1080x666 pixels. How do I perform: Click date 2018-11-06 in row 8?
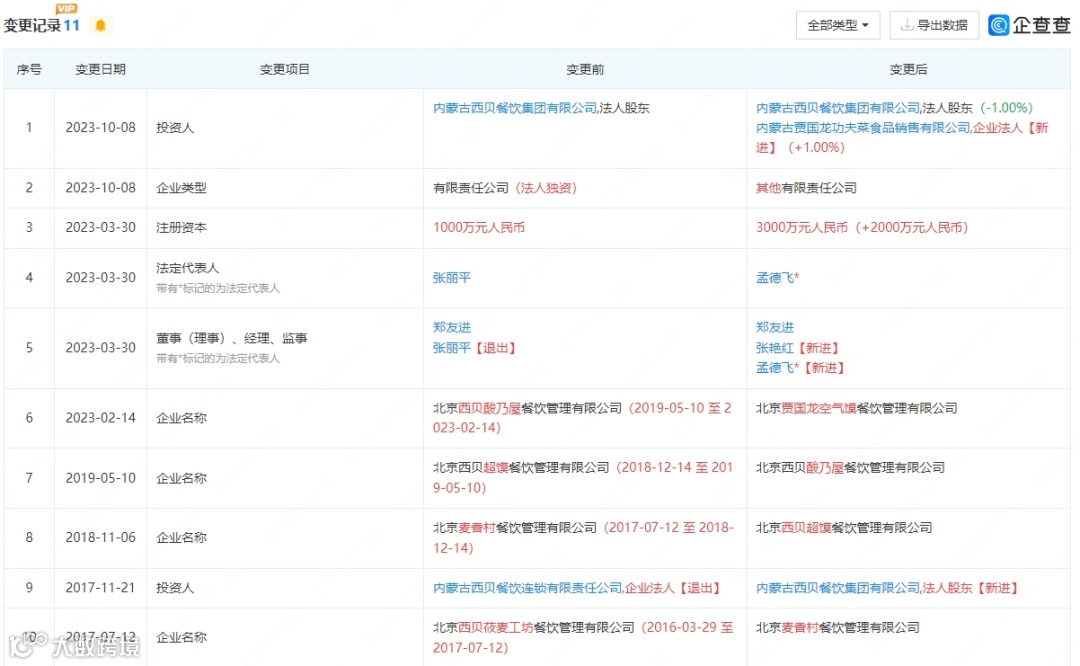pyautogui.click(x=101, y=537)
